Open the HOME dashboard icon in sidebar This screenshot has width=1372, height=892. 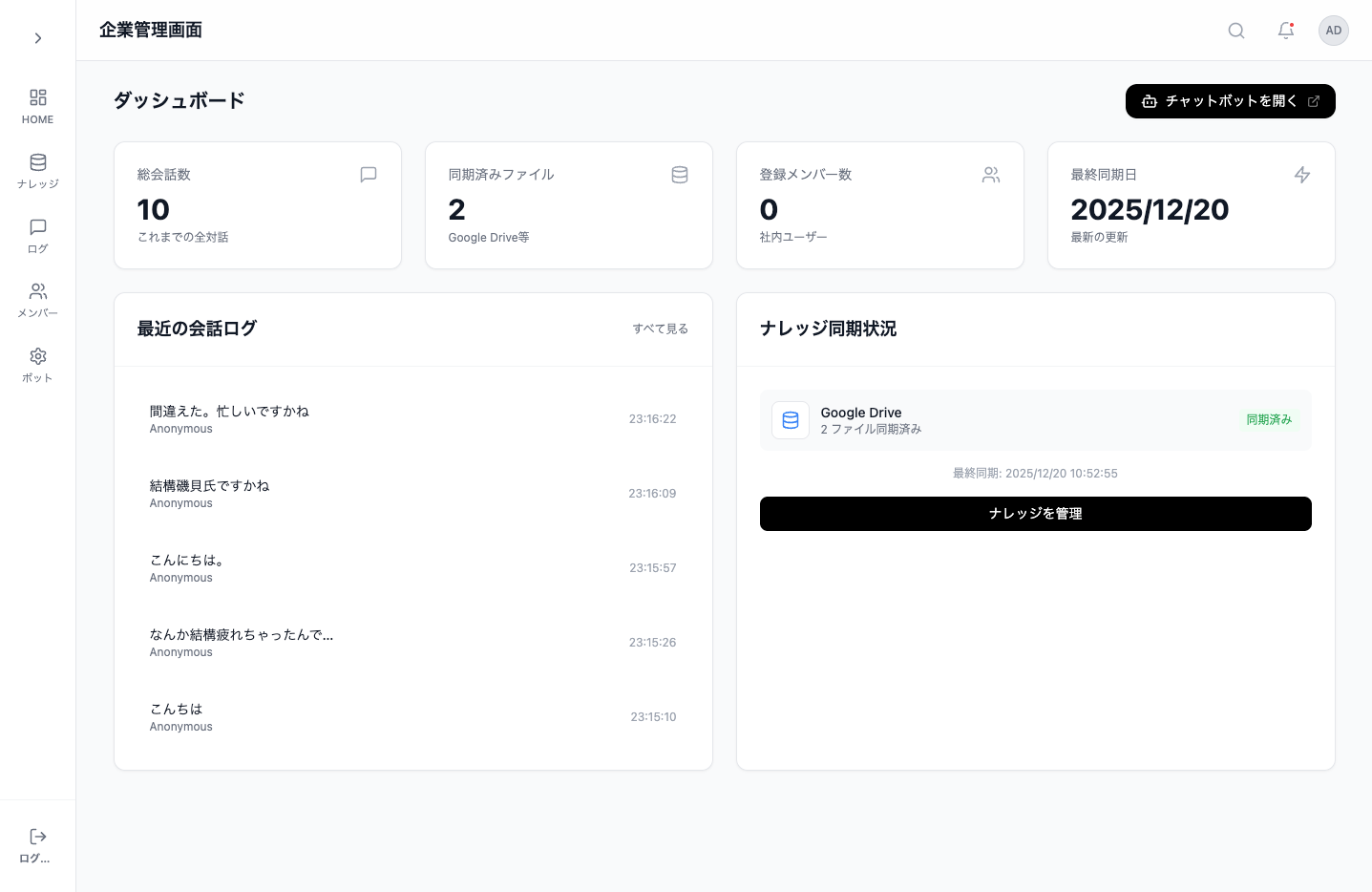38,97
